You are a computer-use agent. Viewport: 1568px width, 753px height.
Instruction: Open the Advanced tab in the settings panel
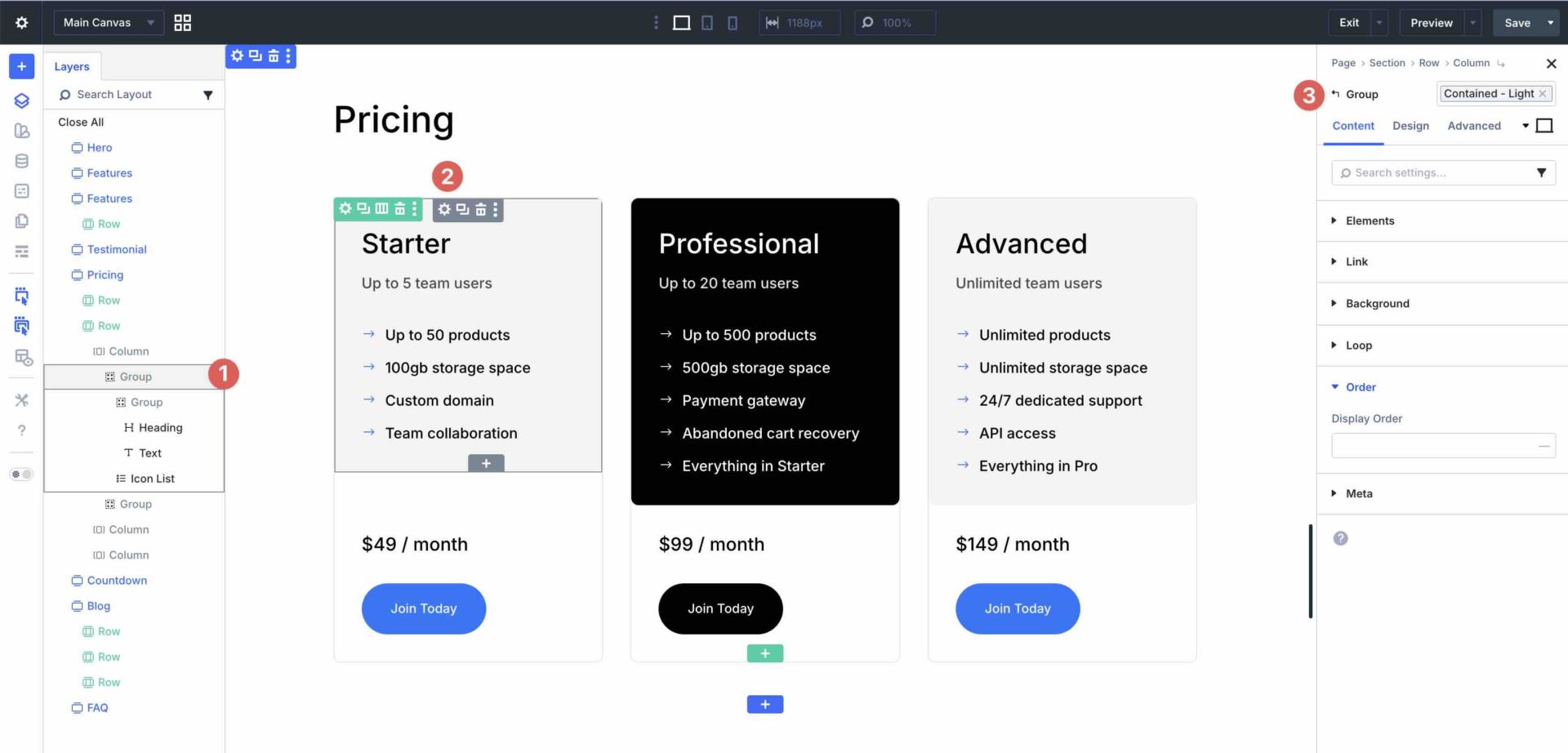(1474, 126)
